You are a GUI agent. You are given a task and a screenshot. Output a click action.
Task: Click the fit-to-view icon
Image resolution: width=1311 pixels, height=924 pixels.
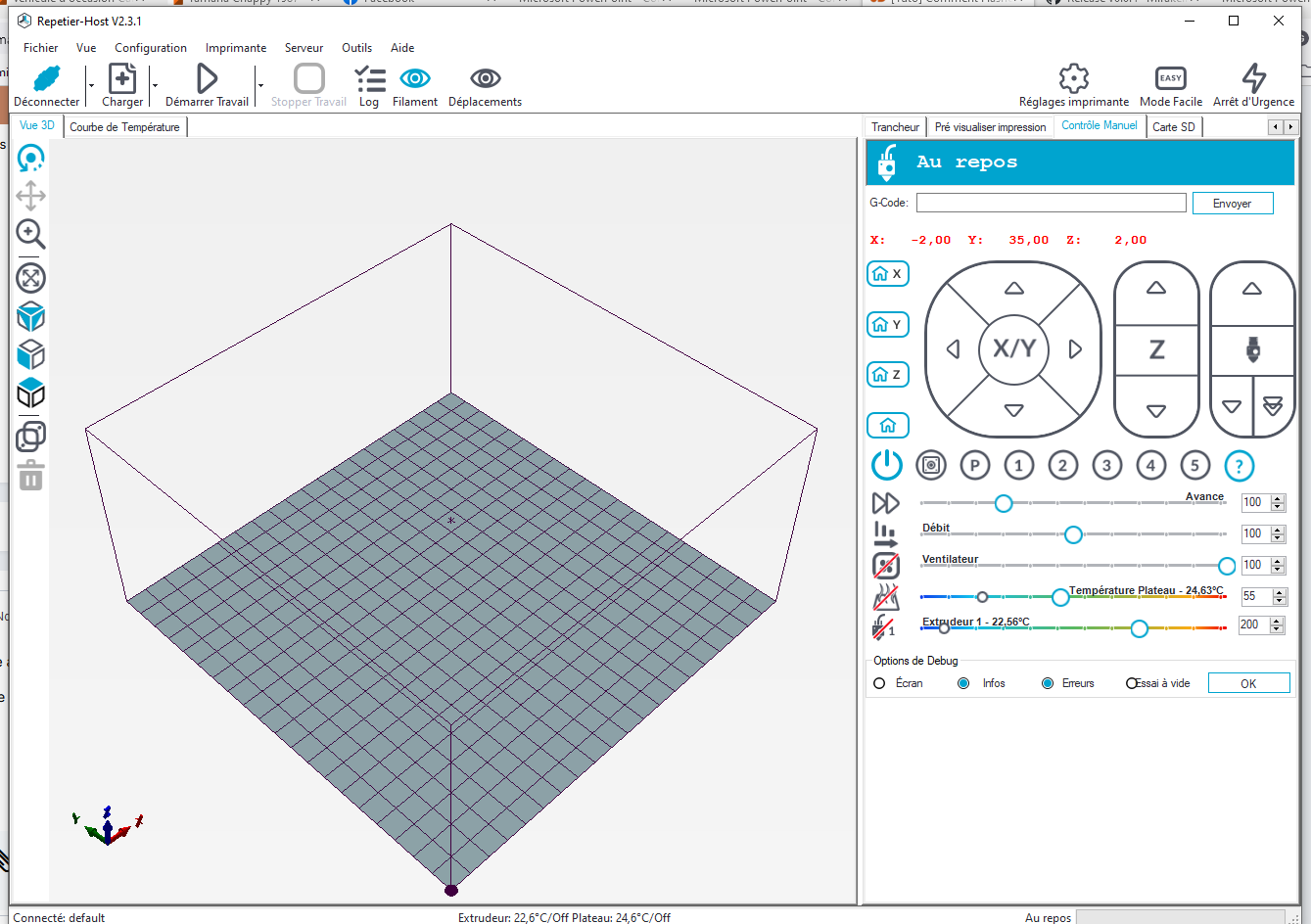tap(31, 278)
